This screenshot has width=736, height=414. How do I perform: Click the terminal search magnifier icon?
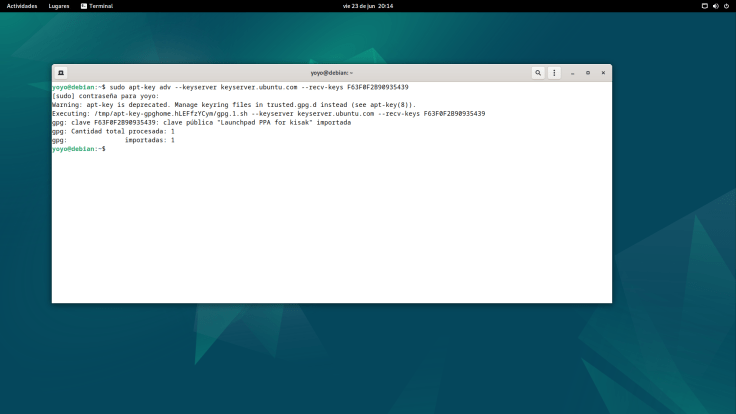tap(538, 73)
